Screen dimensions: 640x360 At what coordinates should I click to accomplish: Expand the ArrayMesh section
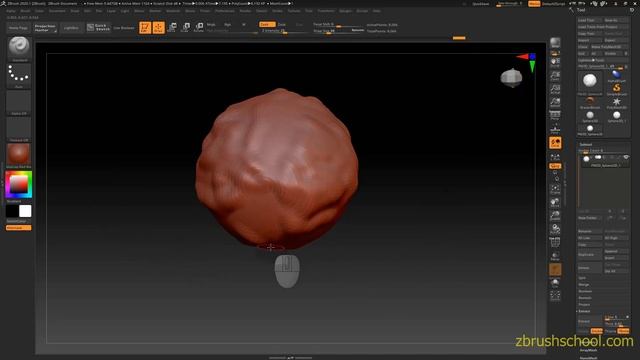(x=589, y=350)
